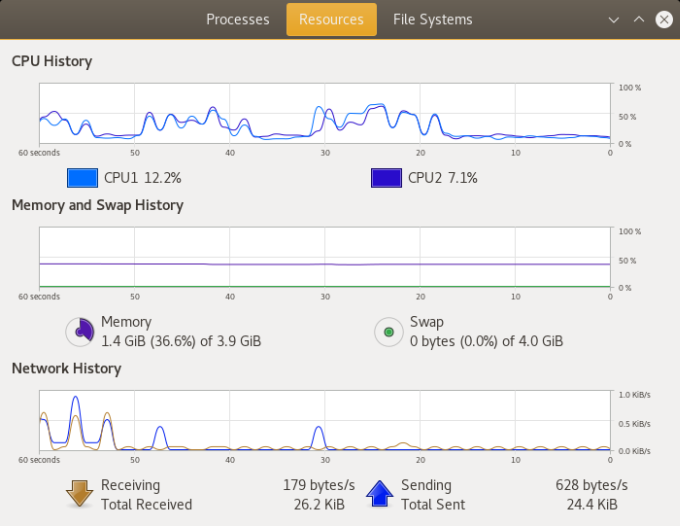This screenshot has width=680, height=526.
Task: Open the File Systems tab
Action: [x=433, y=19]
